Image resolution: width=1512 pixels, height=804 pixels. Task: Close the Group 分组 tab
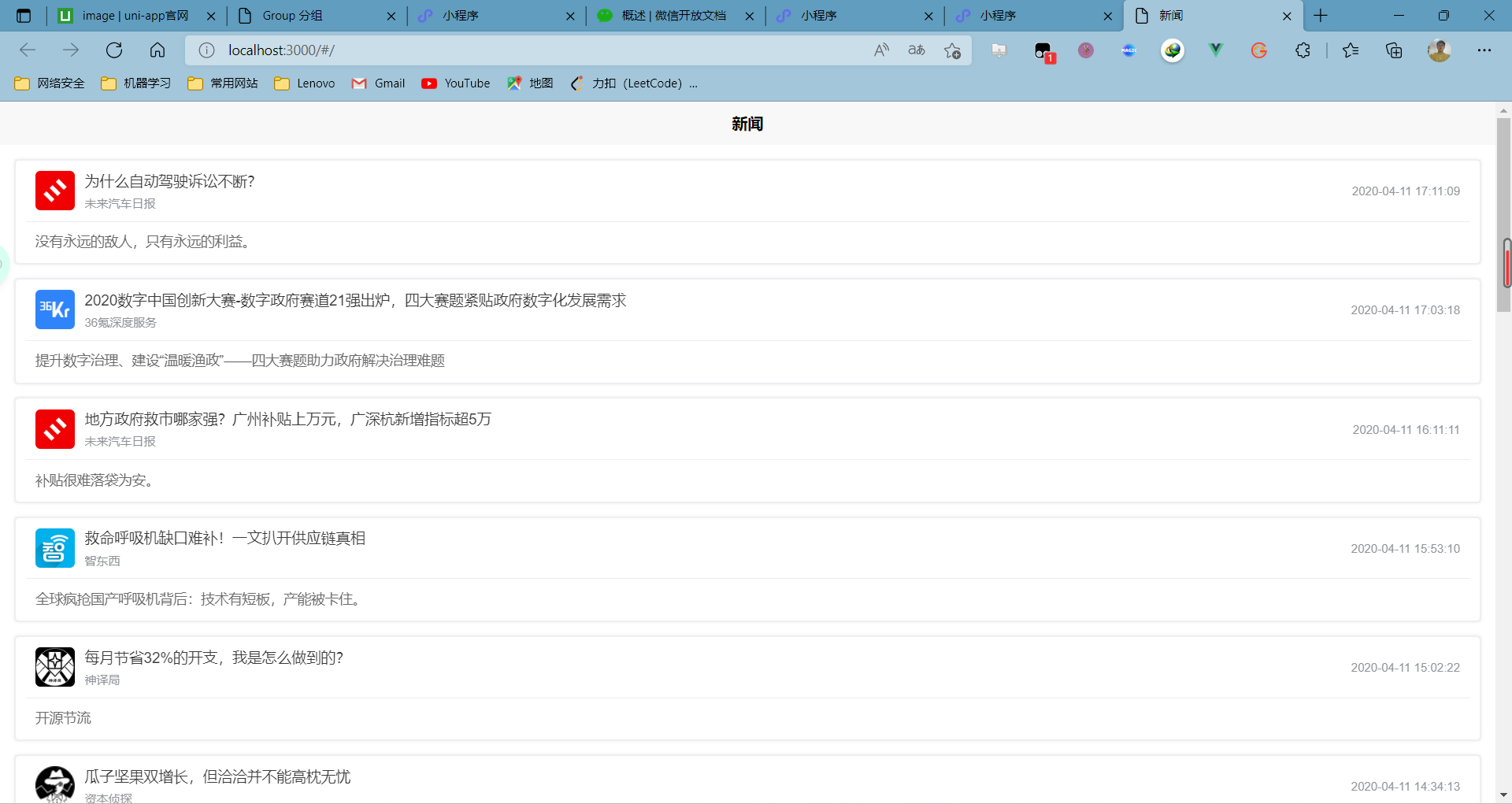[391, 16]
